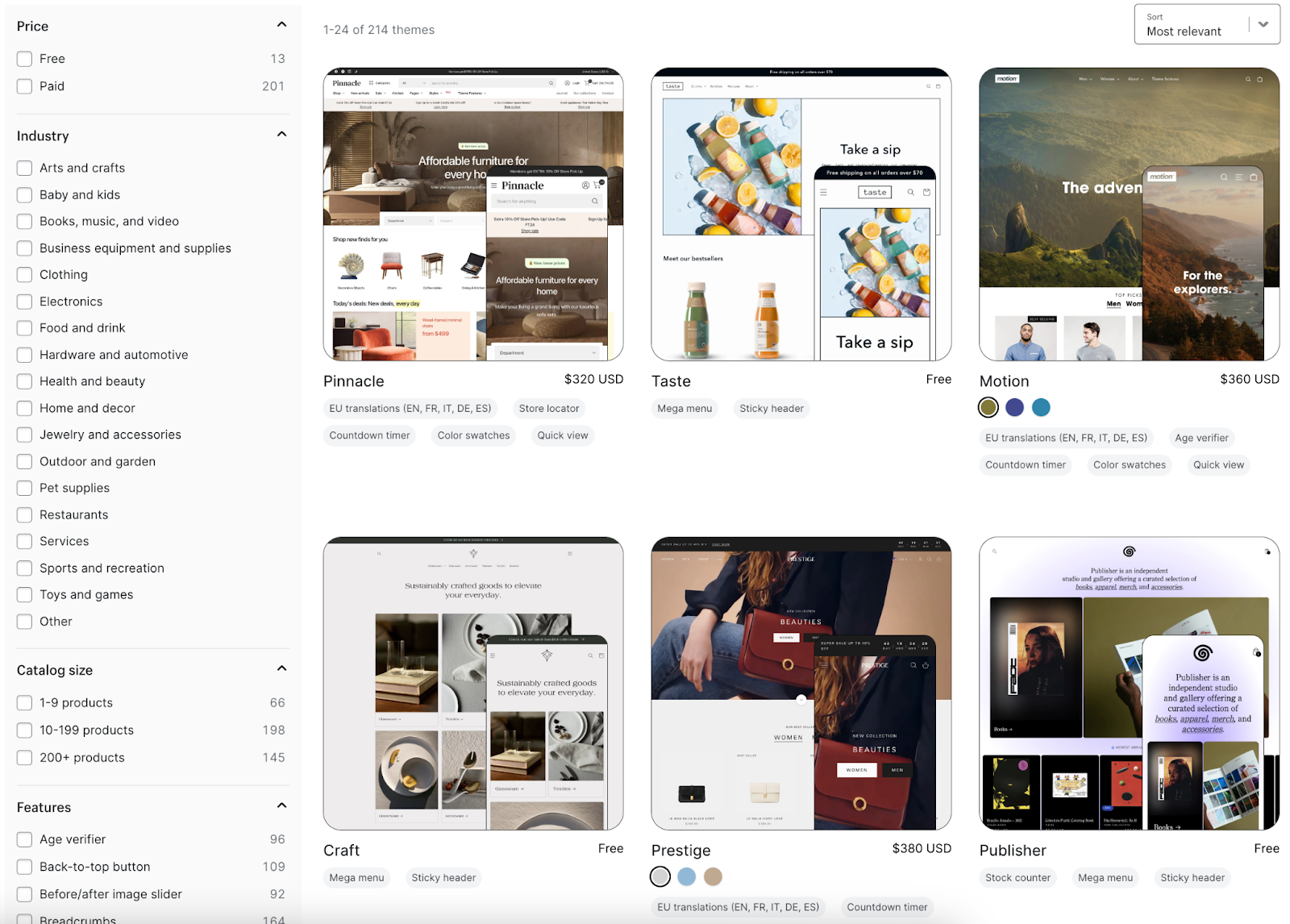Click Countdown timer tag under Prestige
Viewport: 1290px width, 924px height.
887,907
